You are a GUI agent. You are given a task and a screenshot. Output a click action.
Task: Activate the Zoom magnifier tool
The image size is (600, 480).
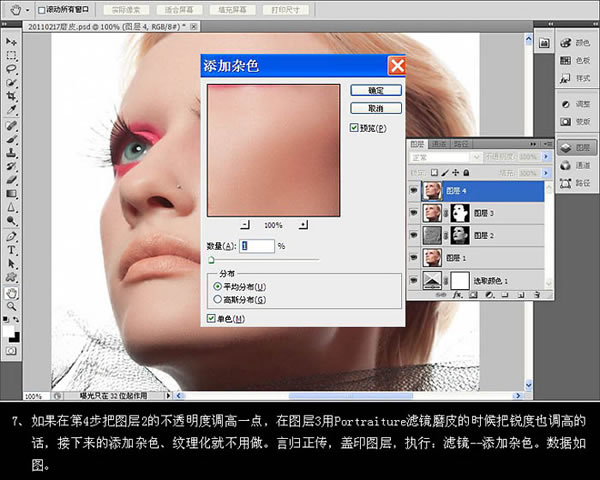click(11, 307)
